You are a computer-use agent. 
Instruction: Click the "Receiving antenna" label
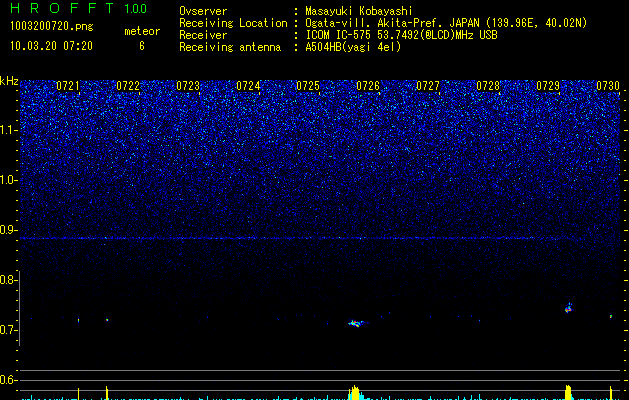point(230,47)
